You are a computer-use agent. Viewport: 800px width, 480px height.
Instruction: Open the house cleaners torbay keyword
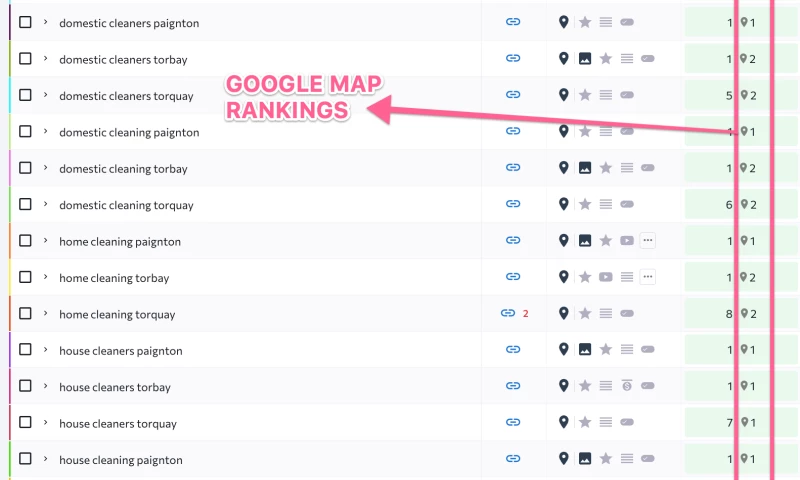click(115, 387)
